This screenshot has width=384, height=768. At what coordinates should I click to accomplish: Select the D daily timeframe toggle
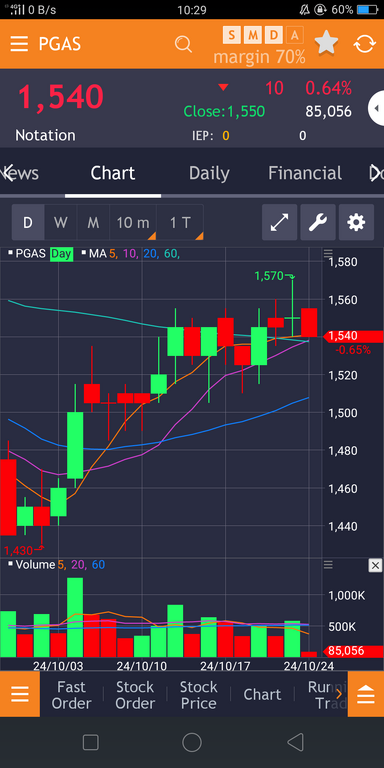(x=28, y=223)
